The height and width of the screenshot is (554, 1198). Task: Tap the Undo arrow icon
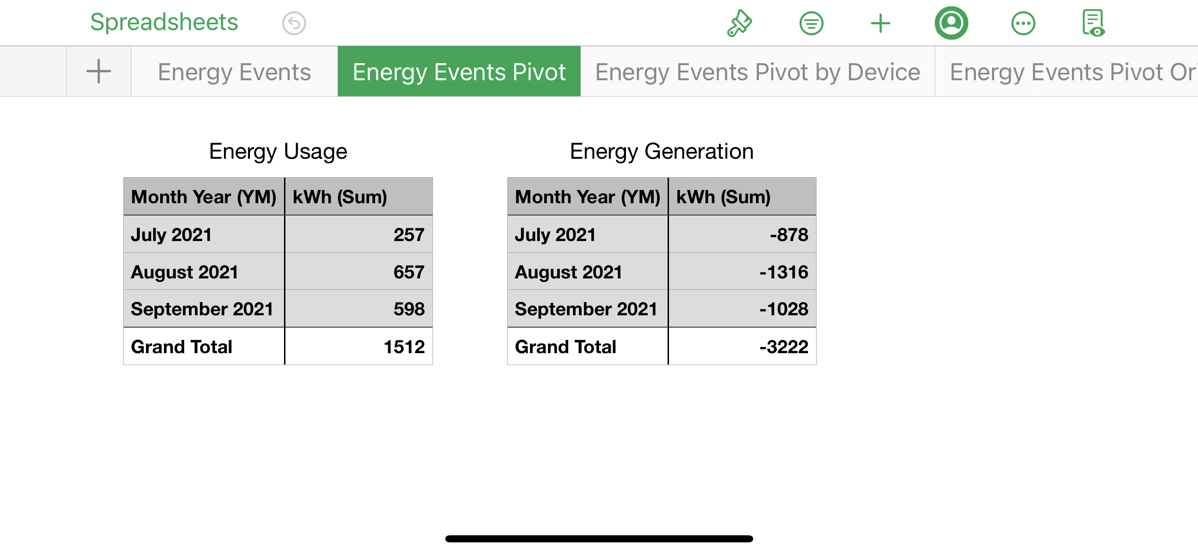click(294, 23)
